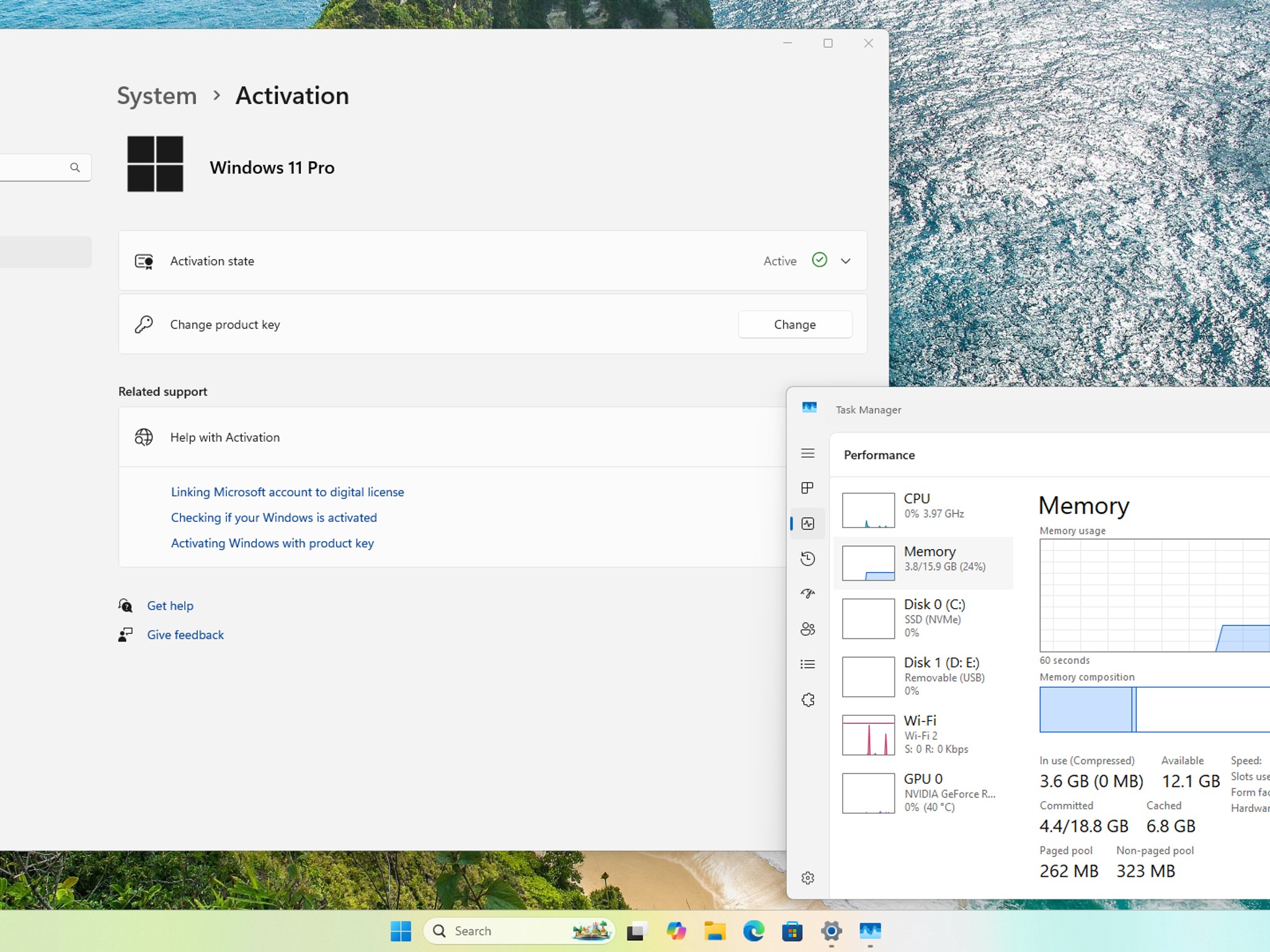Open Processes page in Task Manager sidebar

coord(807,488)
